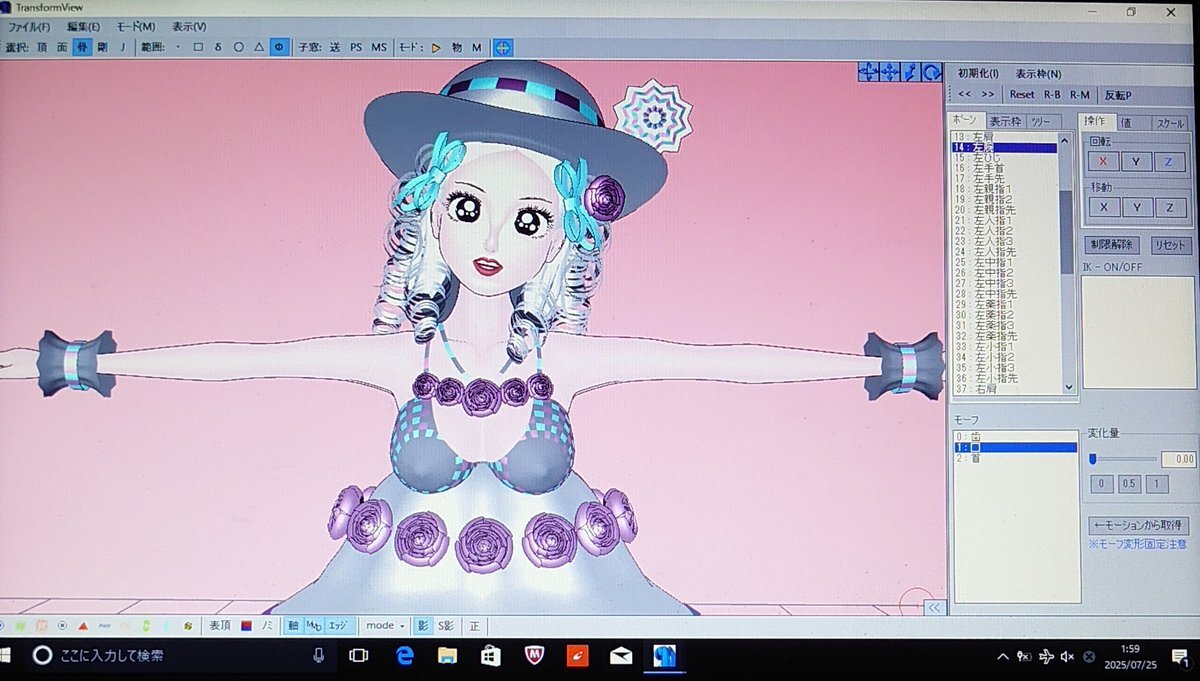Screen dimensions: 1200x681
Task: Open the 編集(E) menu
Action: 84,27
